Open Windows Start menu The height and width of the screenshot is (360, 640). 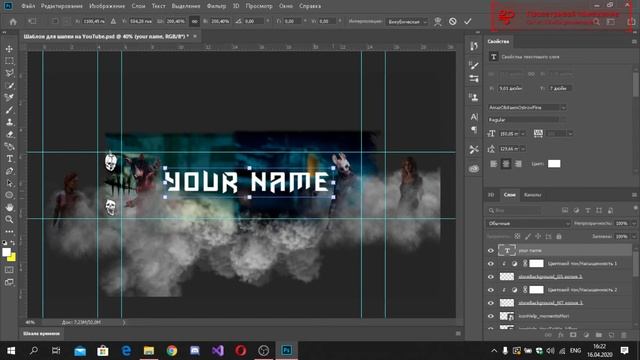(x=11, y=350)
